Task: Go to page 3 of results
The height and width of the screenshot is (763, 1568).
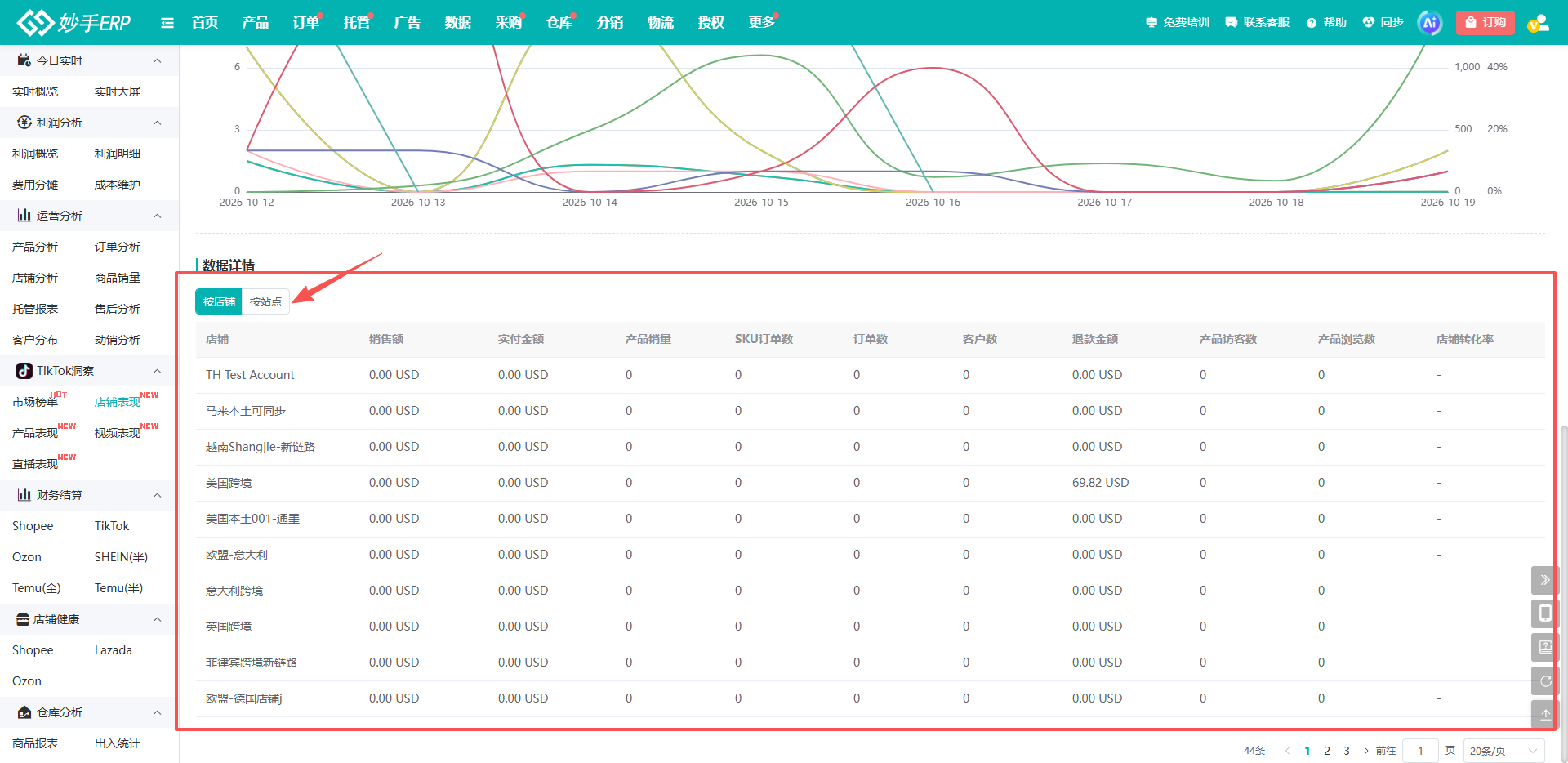Action: [x=1347, y=751]
